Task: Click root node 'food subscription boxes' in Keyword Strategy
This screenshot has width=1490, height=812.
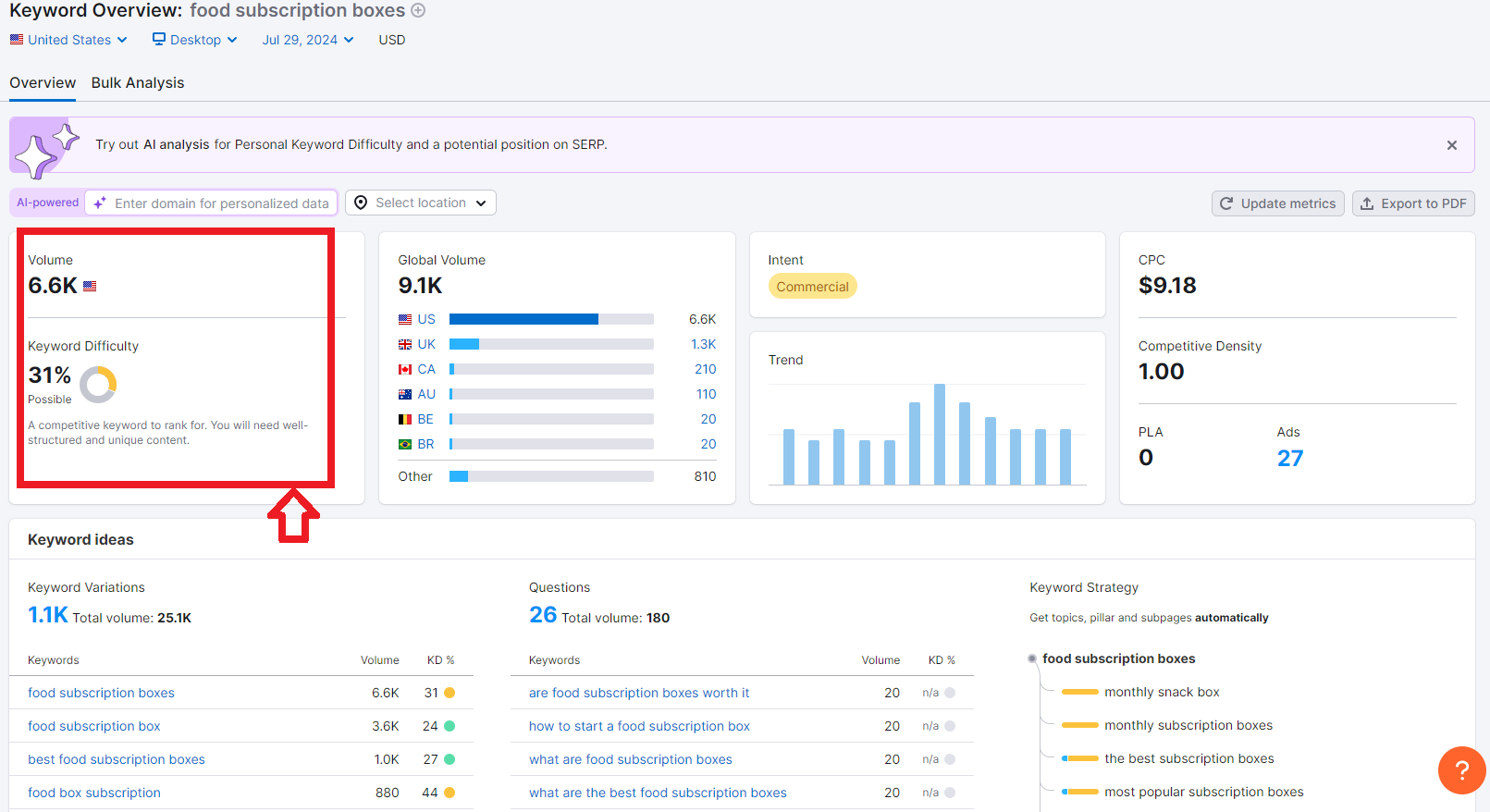Action: 1118,658
